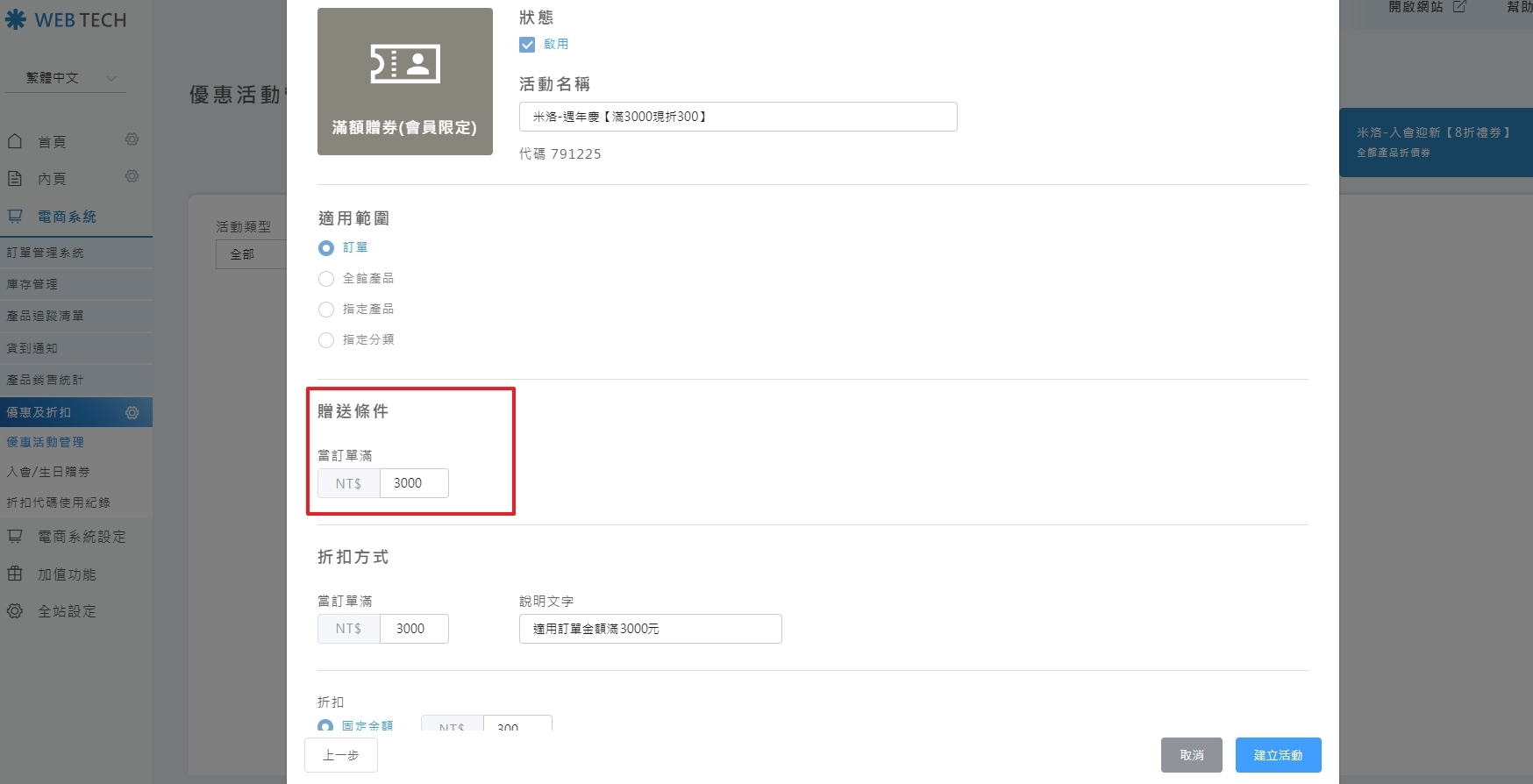Viewport: 1533px width, 784px height.
Task: Click the page icon beside 內頁
Action: pyautogui.click(x=15, y=178)
